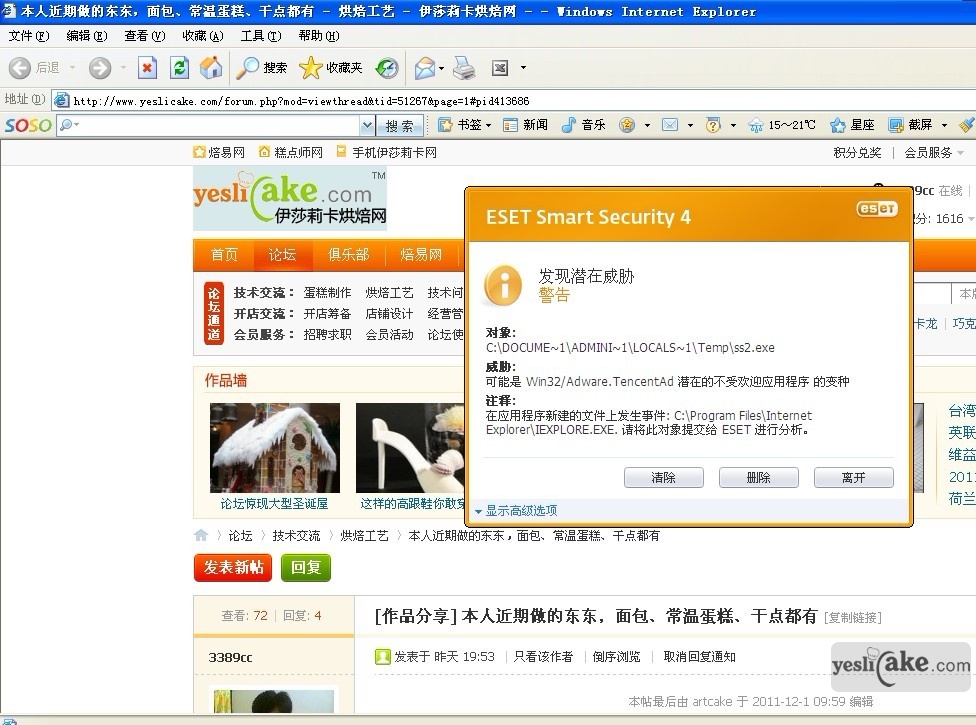The image size is (976, 725).
Task: Click 回复 reply button
Action: 306,568
